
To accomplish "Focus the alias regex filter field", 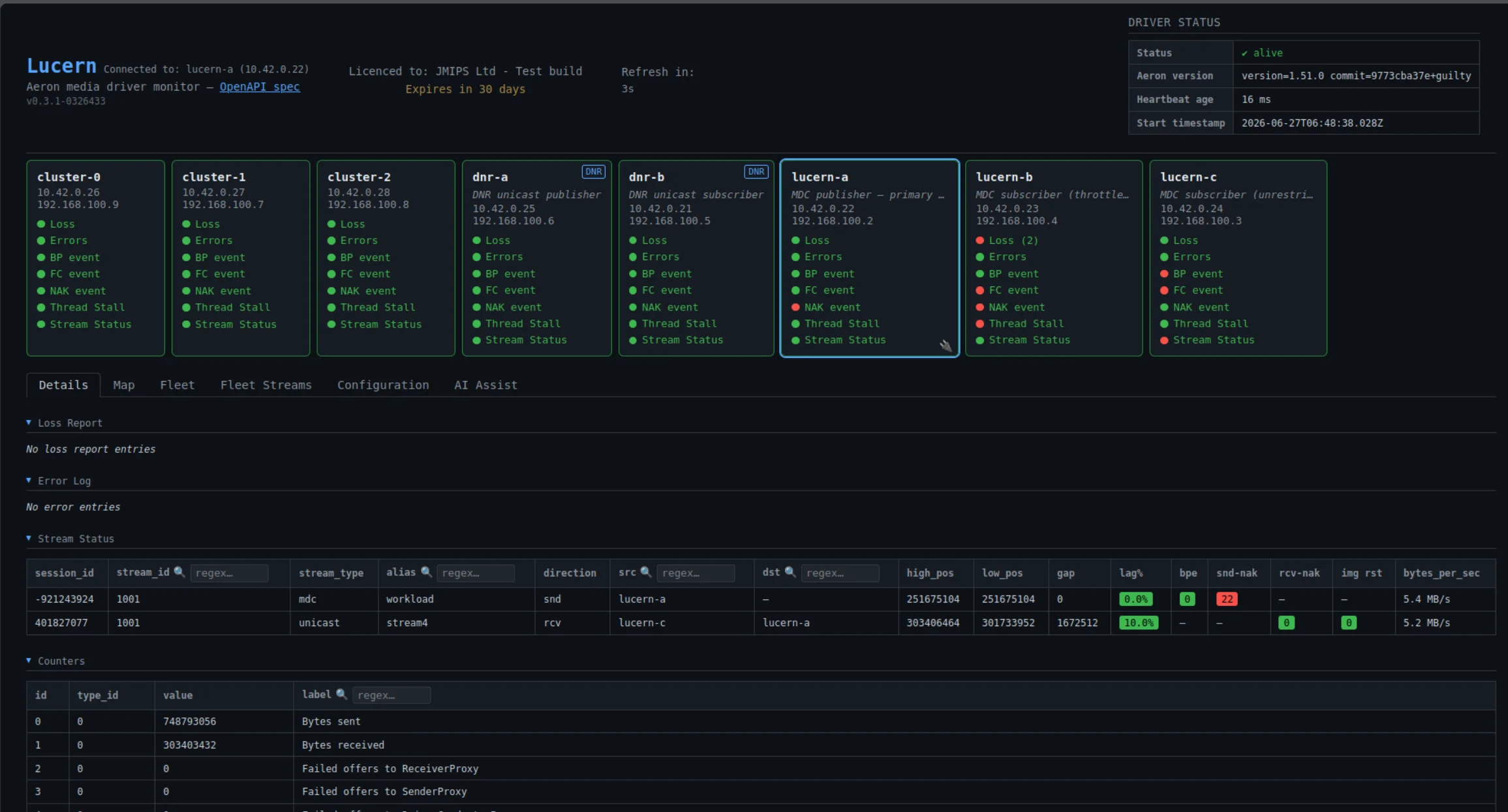I will [x=476, y=573].
